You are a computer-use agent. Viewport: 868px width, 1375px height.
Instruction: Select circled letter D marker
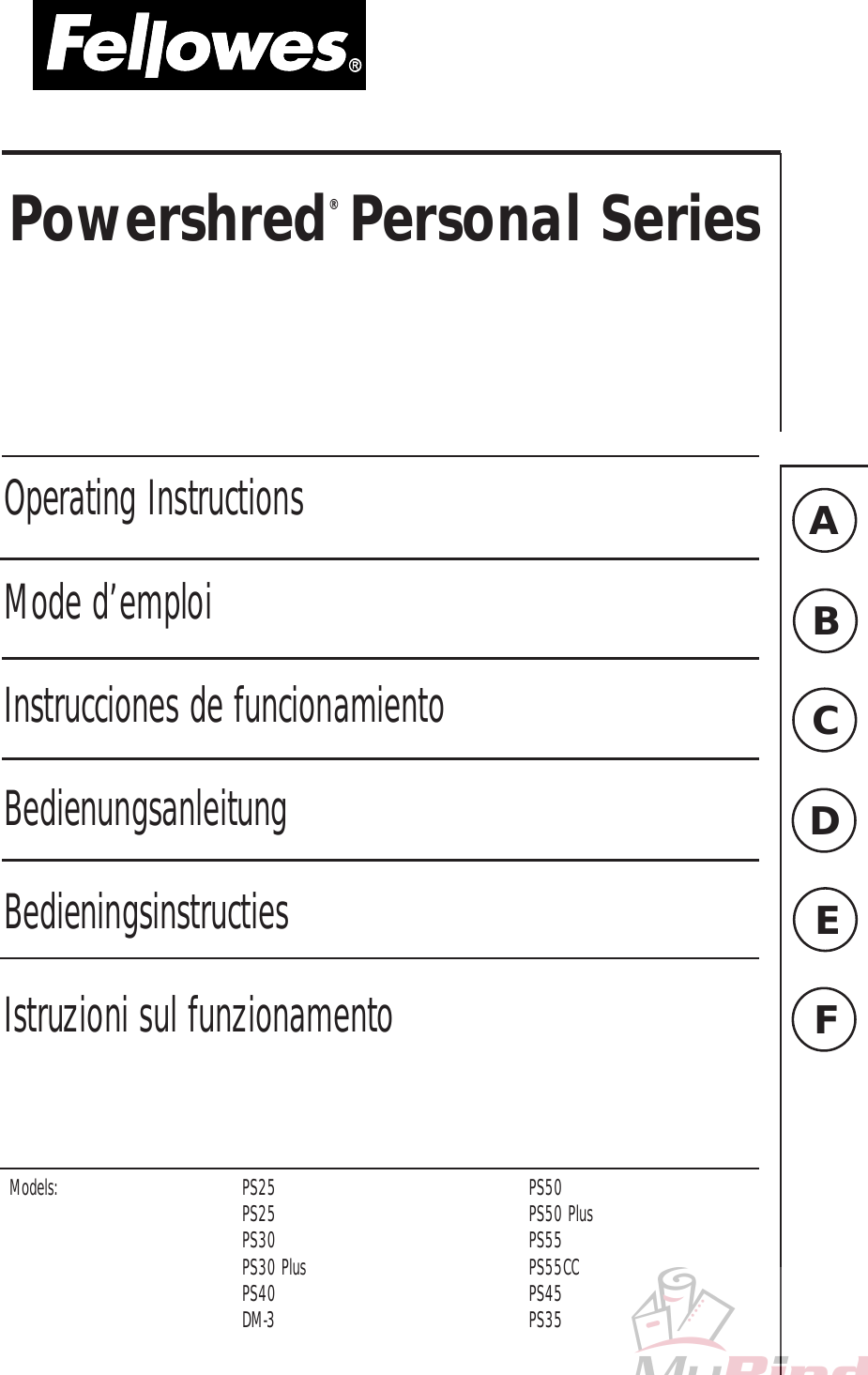coord(825,820)
